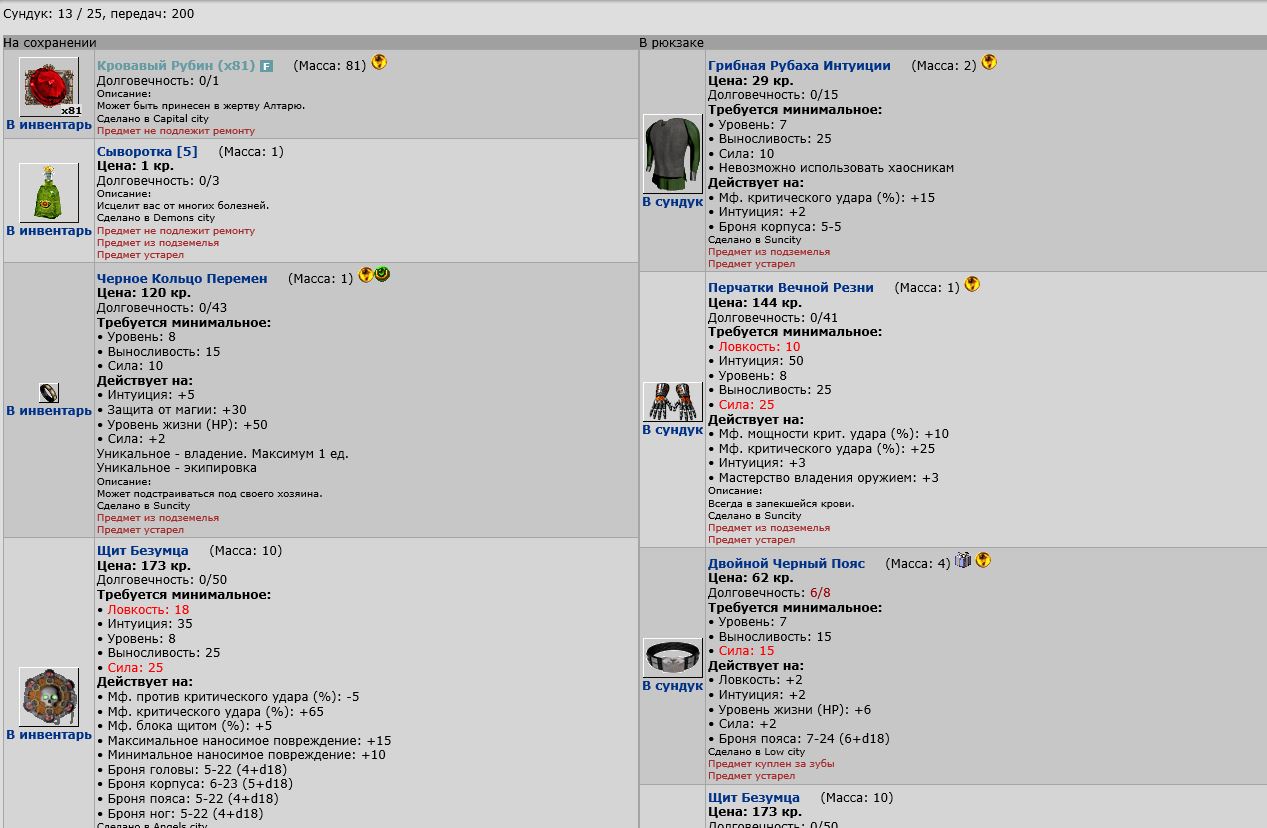Click green swirl icon beside Черное Кольцо Перемен
This screenshot has height=828, width=1267.
pos(382,275)
